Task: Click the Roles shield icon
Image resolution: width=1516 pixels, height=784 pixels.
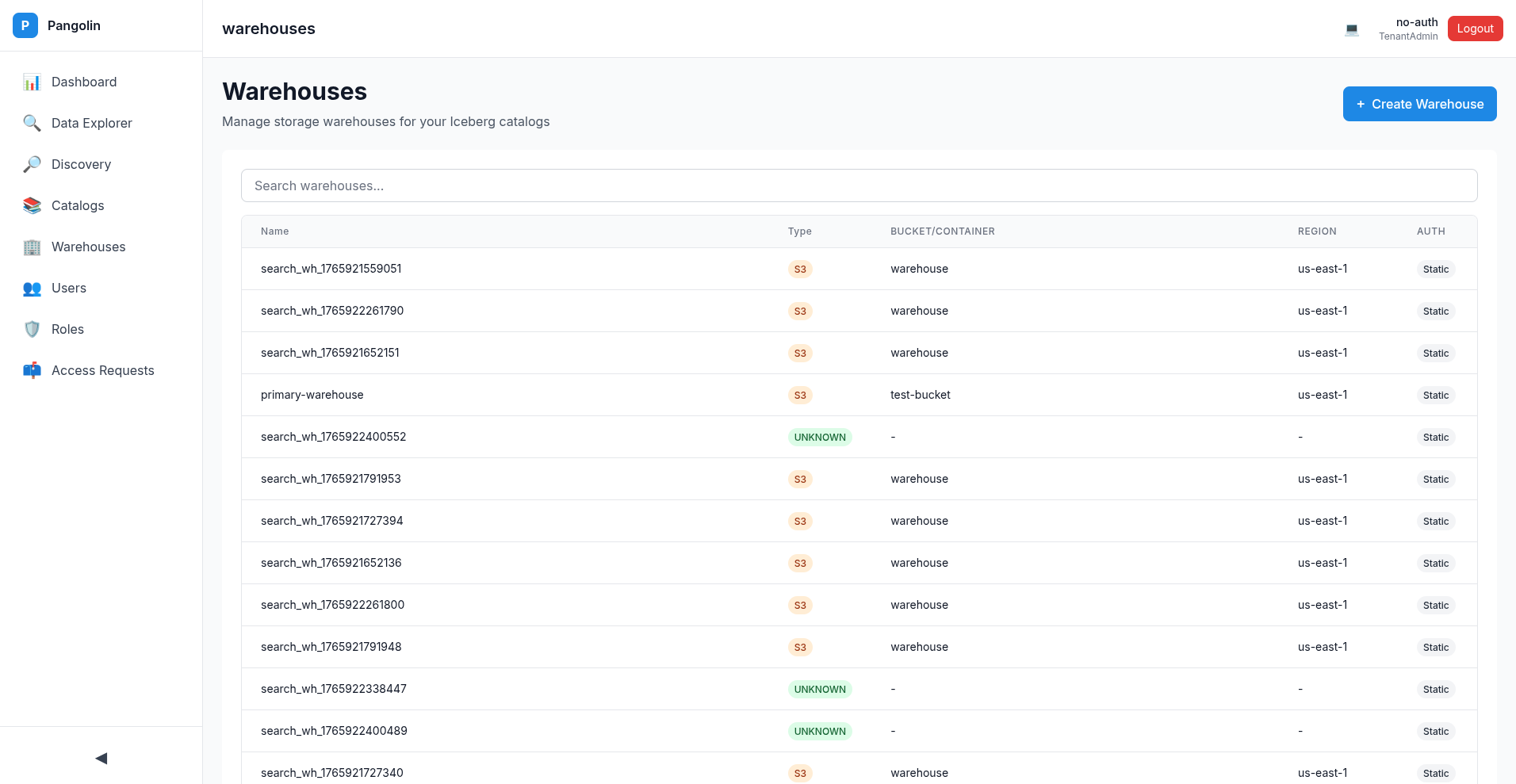Action: pos(32,329)
